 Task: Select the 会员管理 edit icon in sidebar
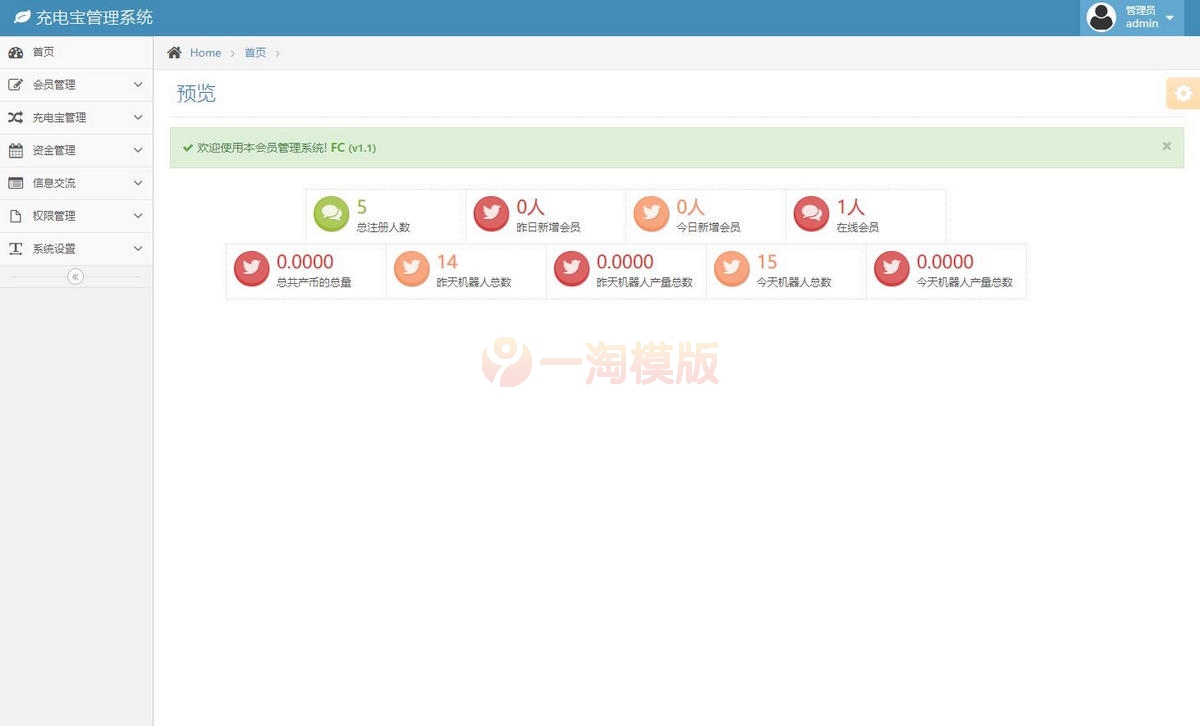[18, 84]
